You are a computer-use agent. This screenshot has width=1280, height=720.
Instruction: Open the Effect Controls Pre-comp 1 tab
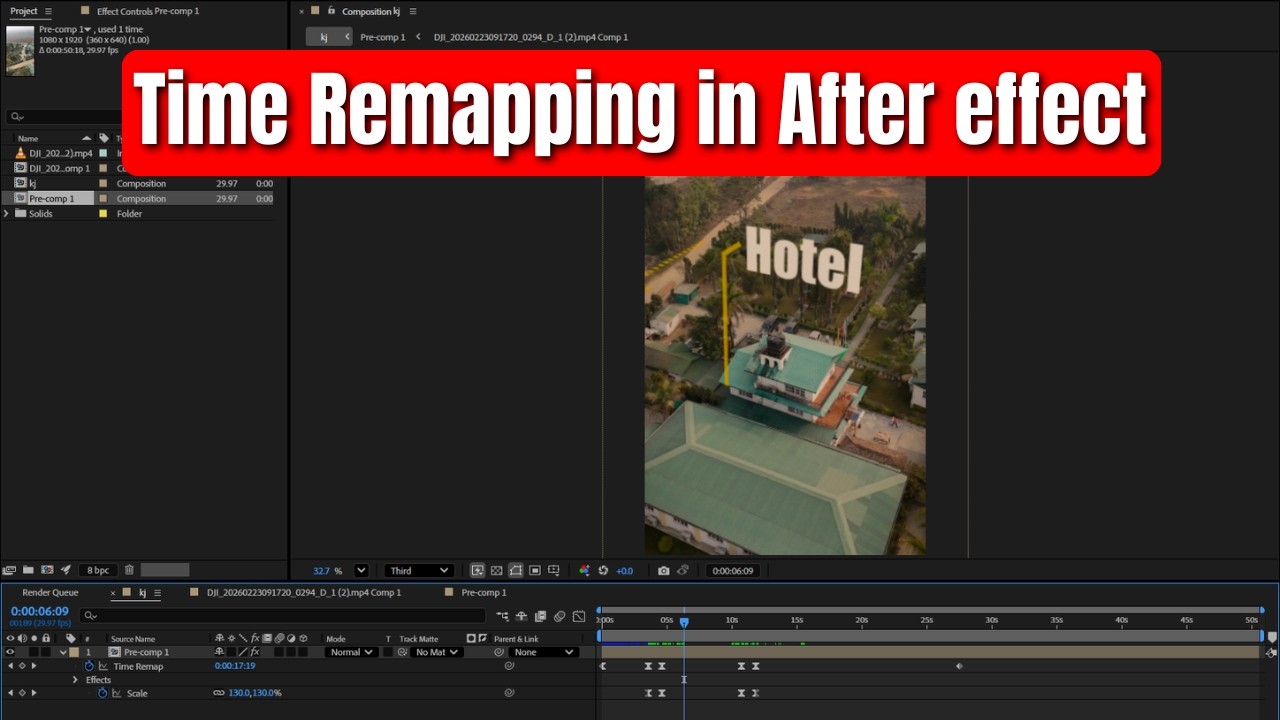click(147, 11)
